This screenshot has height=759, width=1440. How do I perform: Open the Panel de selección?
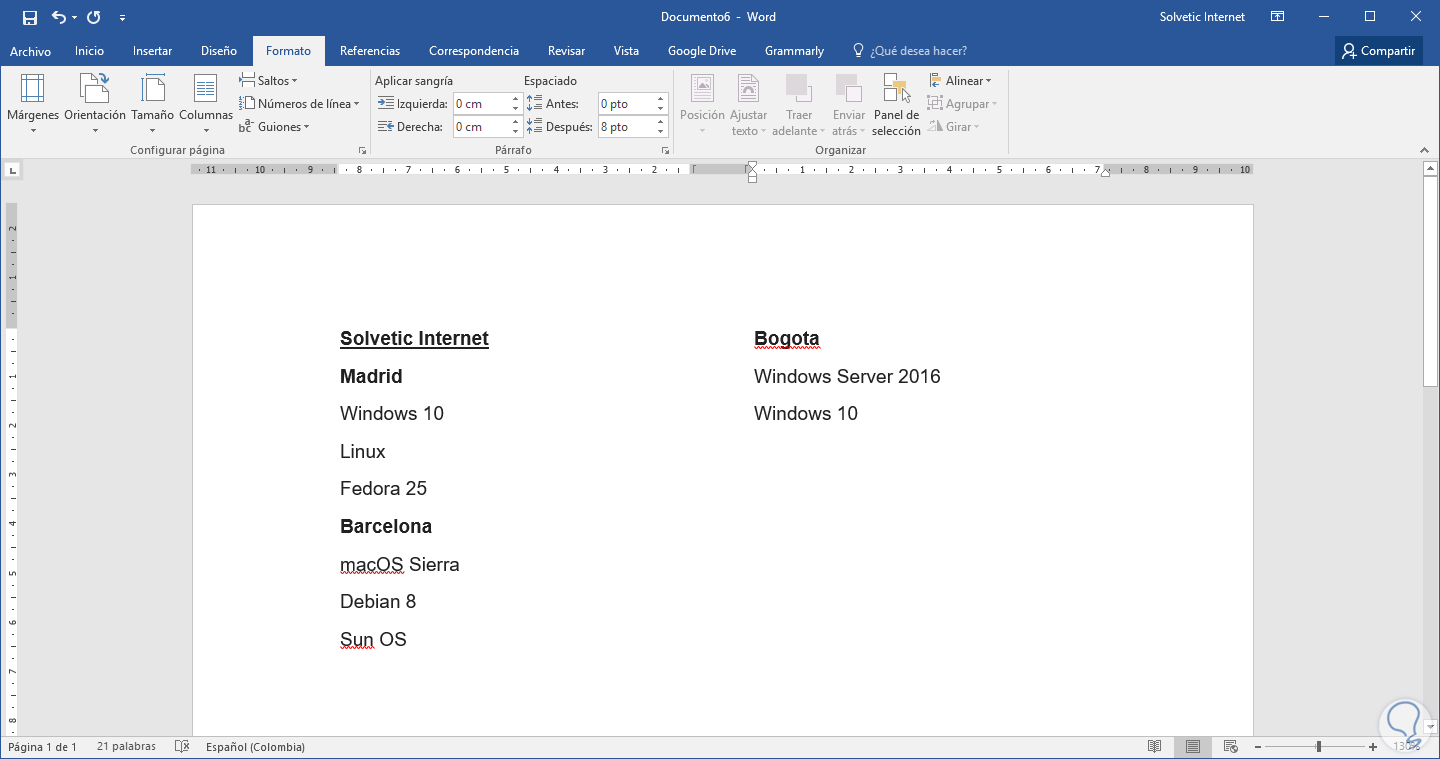pyautogui.click(x=896, y=103)
